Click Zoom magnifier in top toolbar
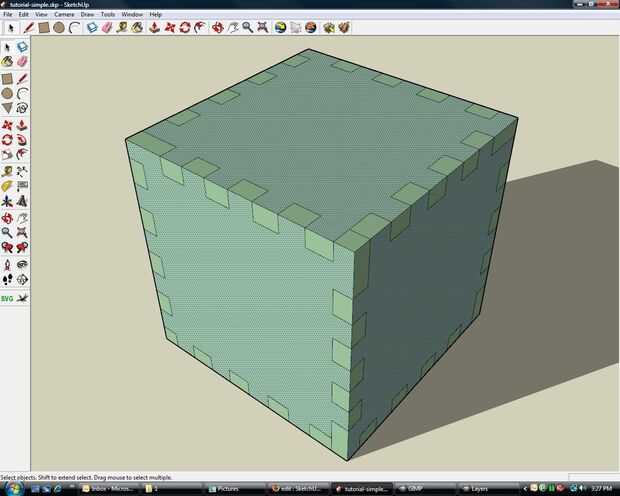The image size is (620, 496). 248,28
